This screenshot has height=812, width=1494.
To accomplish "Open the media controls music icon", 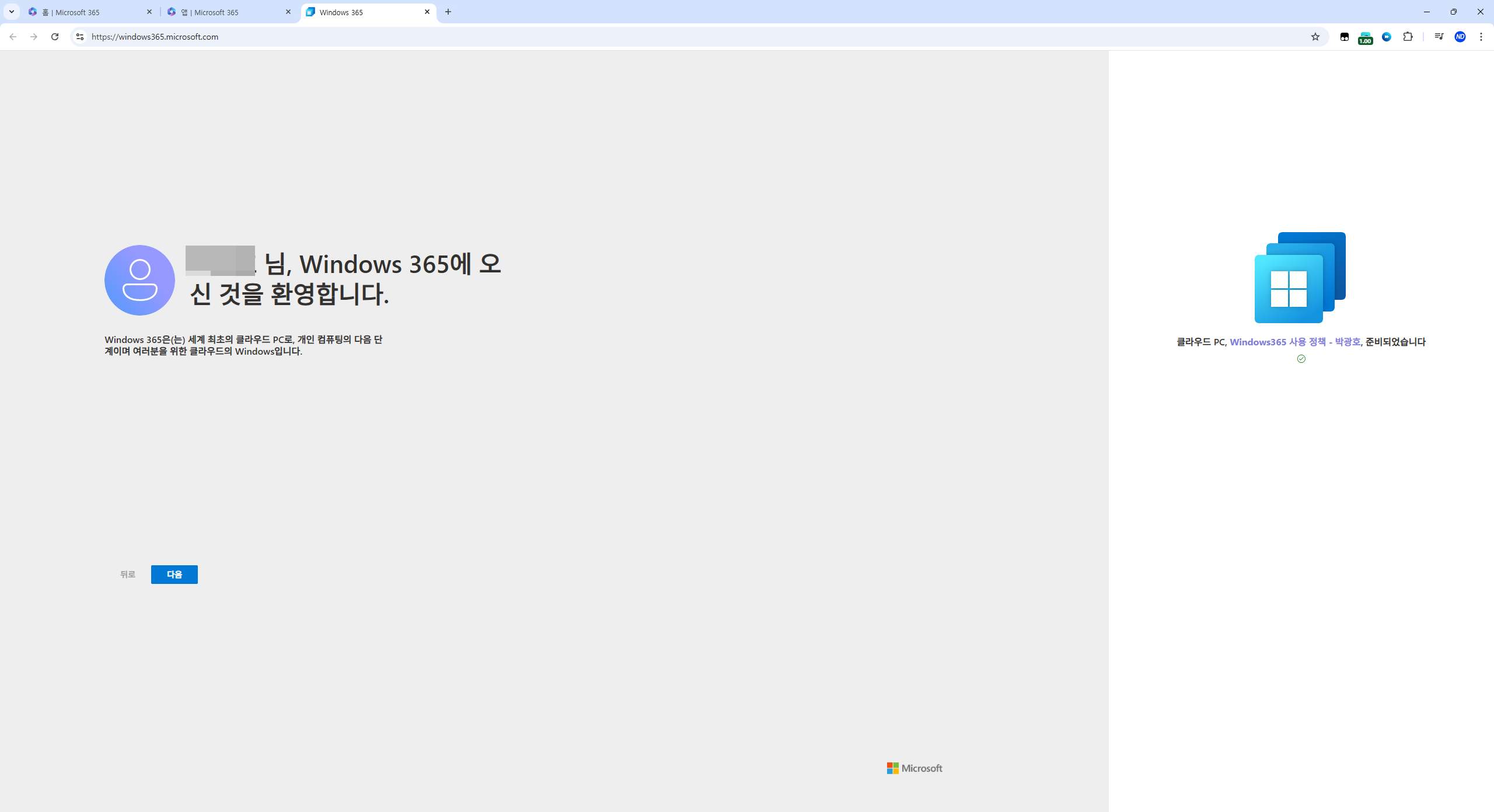I will pyautogui.click(x=1439, y=37).
